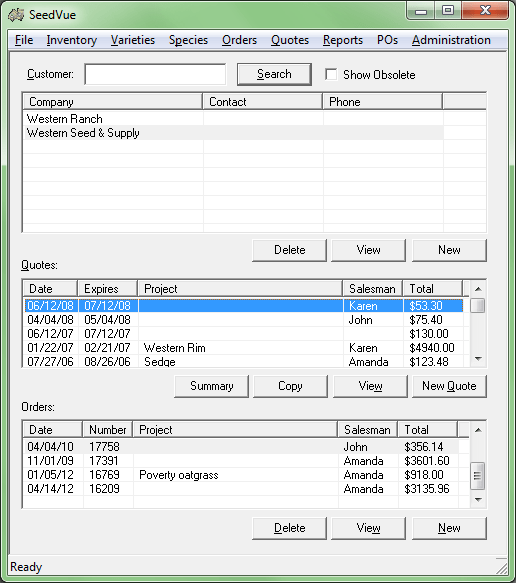Click the $4940.00 quote total
The width and height of the screenshot is (516, 583).
pos(432,348)
